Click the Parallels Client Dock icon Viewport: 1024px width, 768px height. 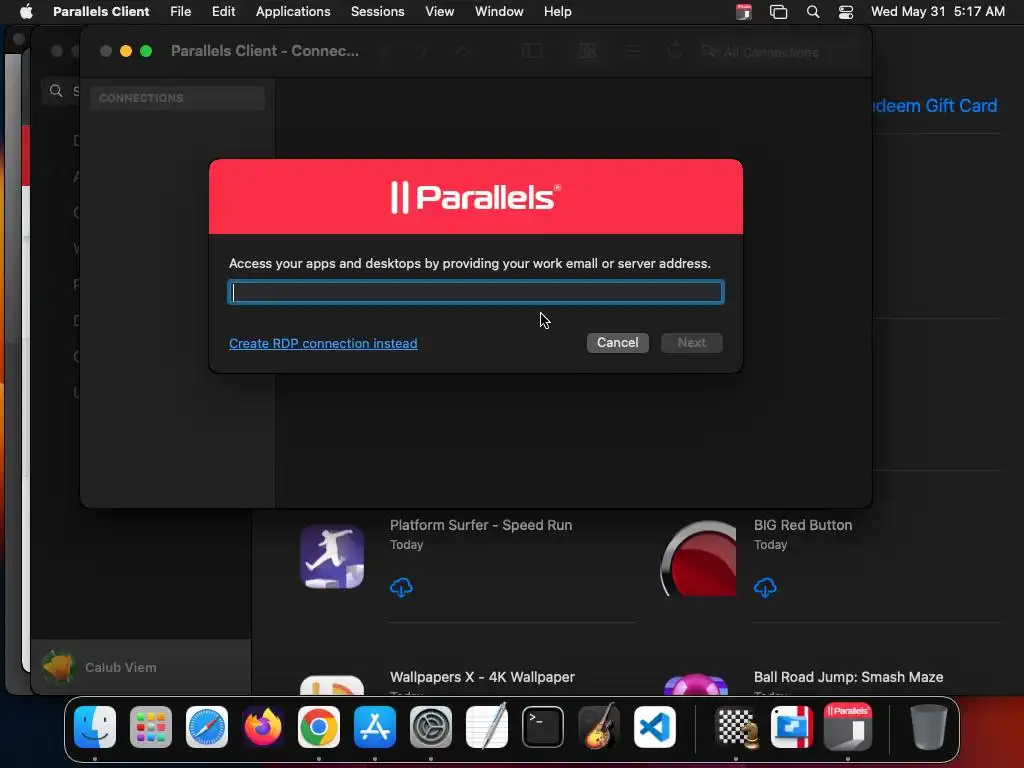tap(848, 726)
